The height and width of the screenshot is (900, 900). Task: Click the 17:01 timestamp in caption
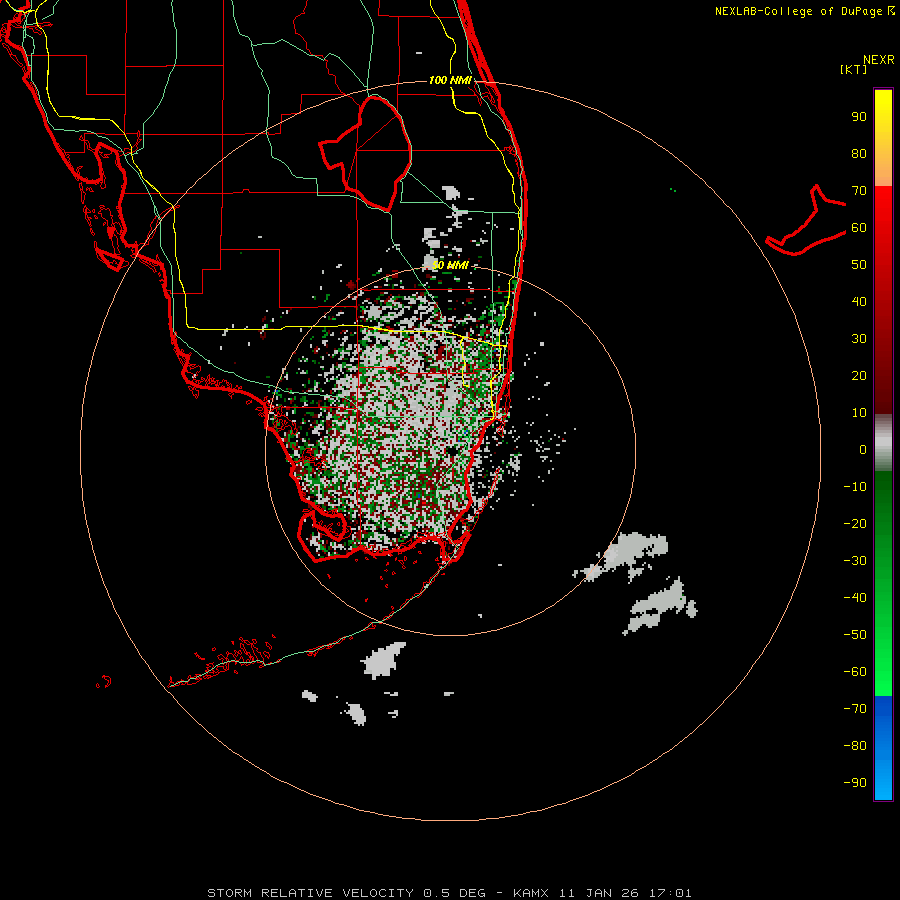tap(670, 893)
